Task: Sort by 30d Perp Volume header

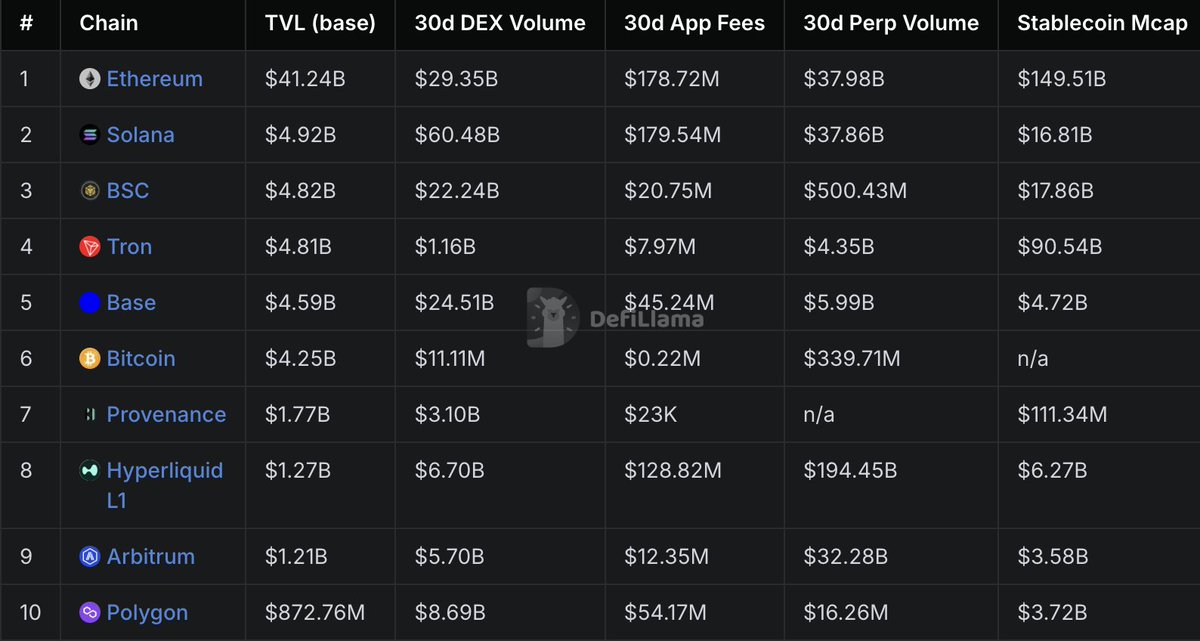Action: click(891, 24)
